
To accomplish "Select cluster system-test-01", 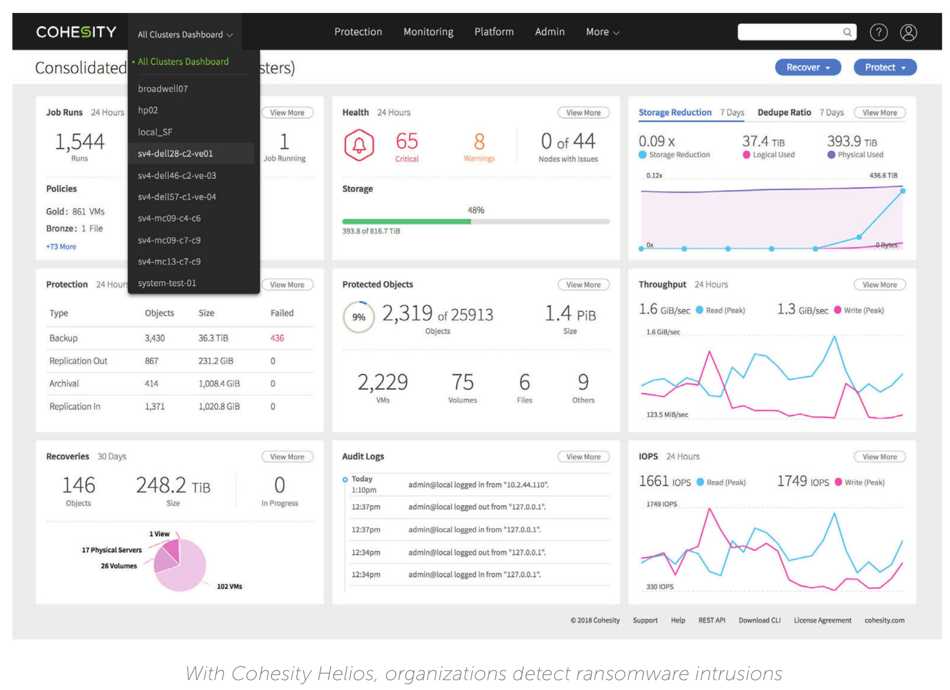I will (x=167, y=283).
